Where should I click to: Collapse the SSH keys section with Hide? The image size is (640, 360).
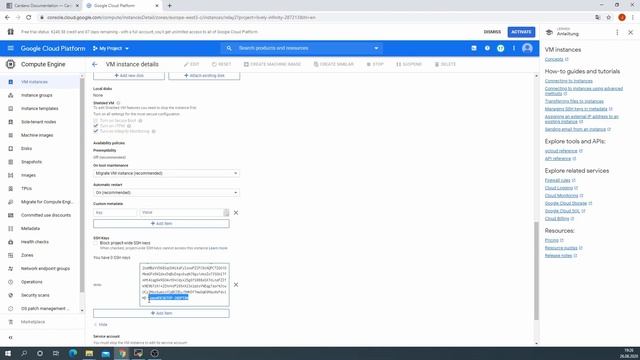click(x=101, y=324)
